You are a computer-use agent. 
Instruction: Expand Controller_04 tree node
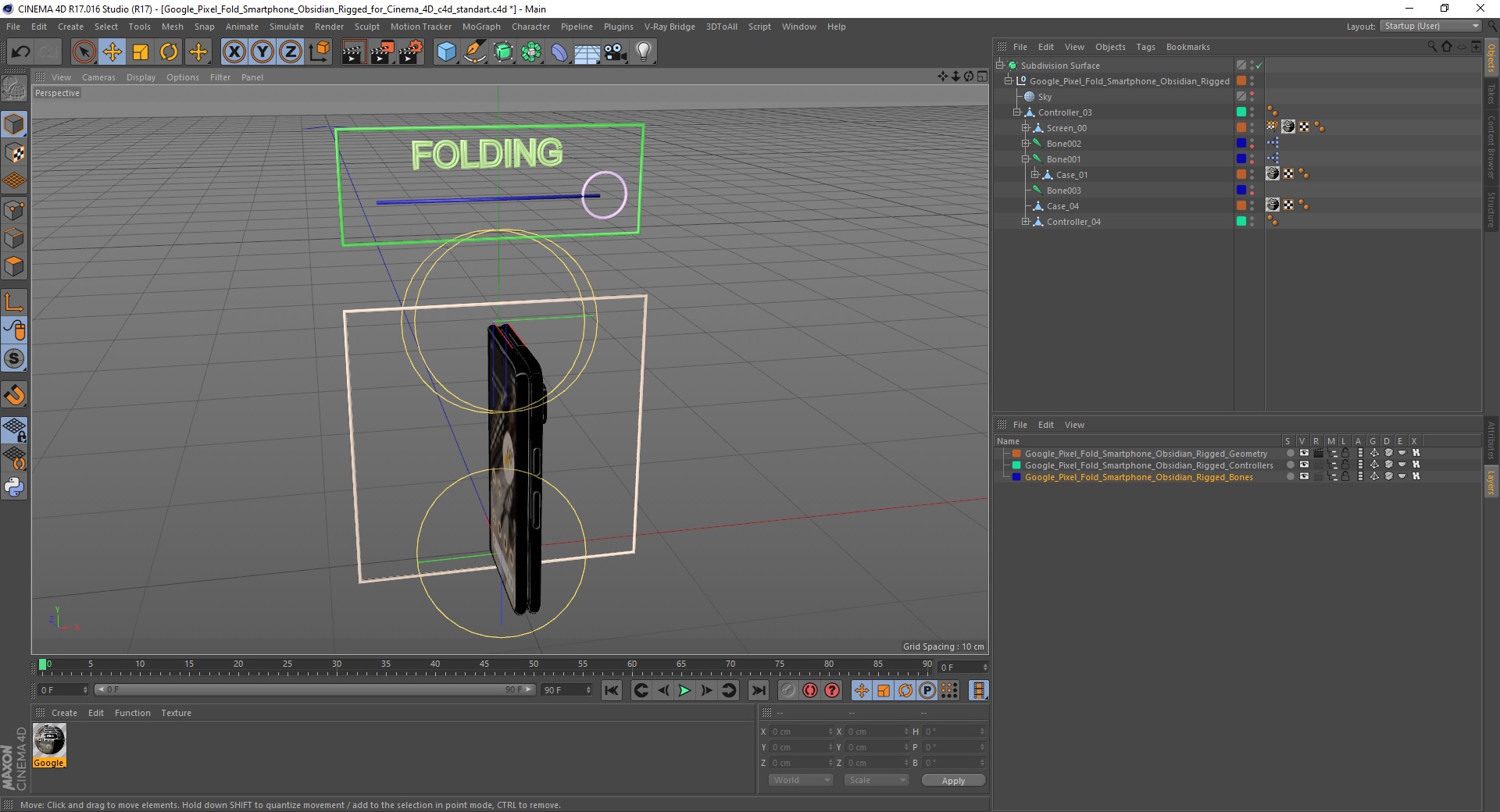(1026, 222)
